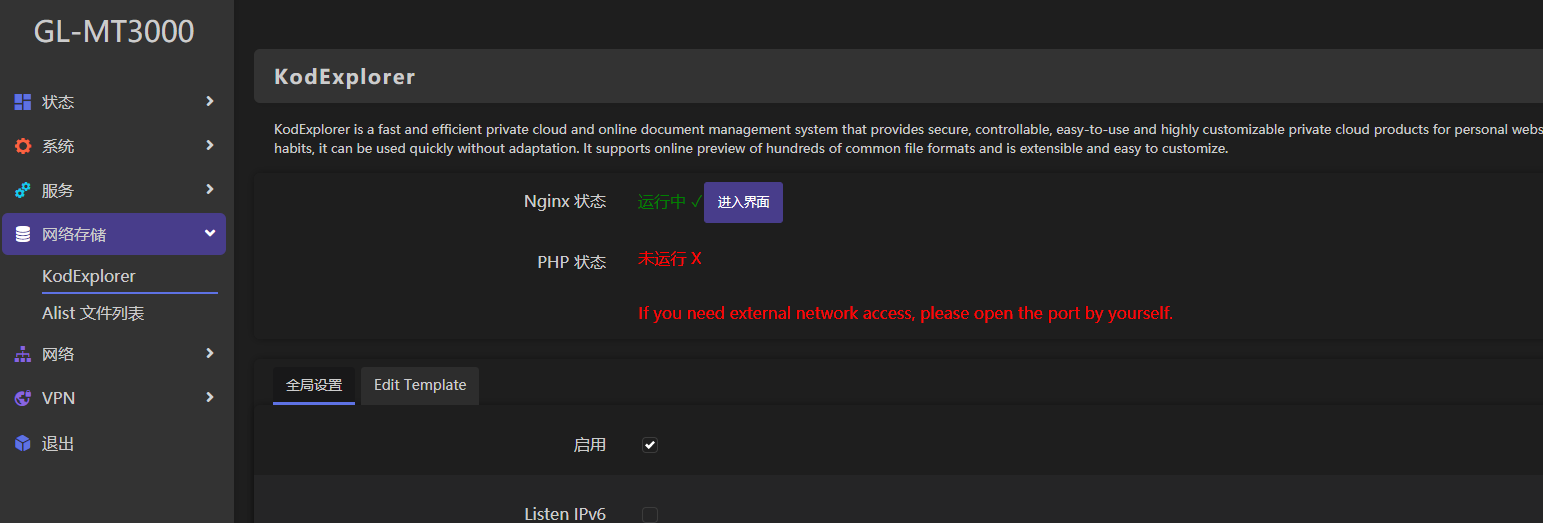Click the 退出 cube icon
The image size is (1543, 523).
point(22,443)
